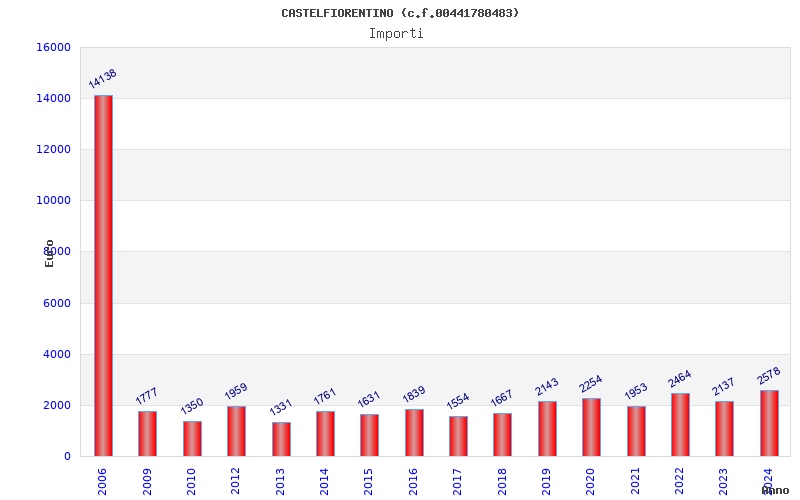Image resolution: width=800 pixels, height=500 pixels.
Task: Click the value label 1554
Action: (x=457, y=401)
